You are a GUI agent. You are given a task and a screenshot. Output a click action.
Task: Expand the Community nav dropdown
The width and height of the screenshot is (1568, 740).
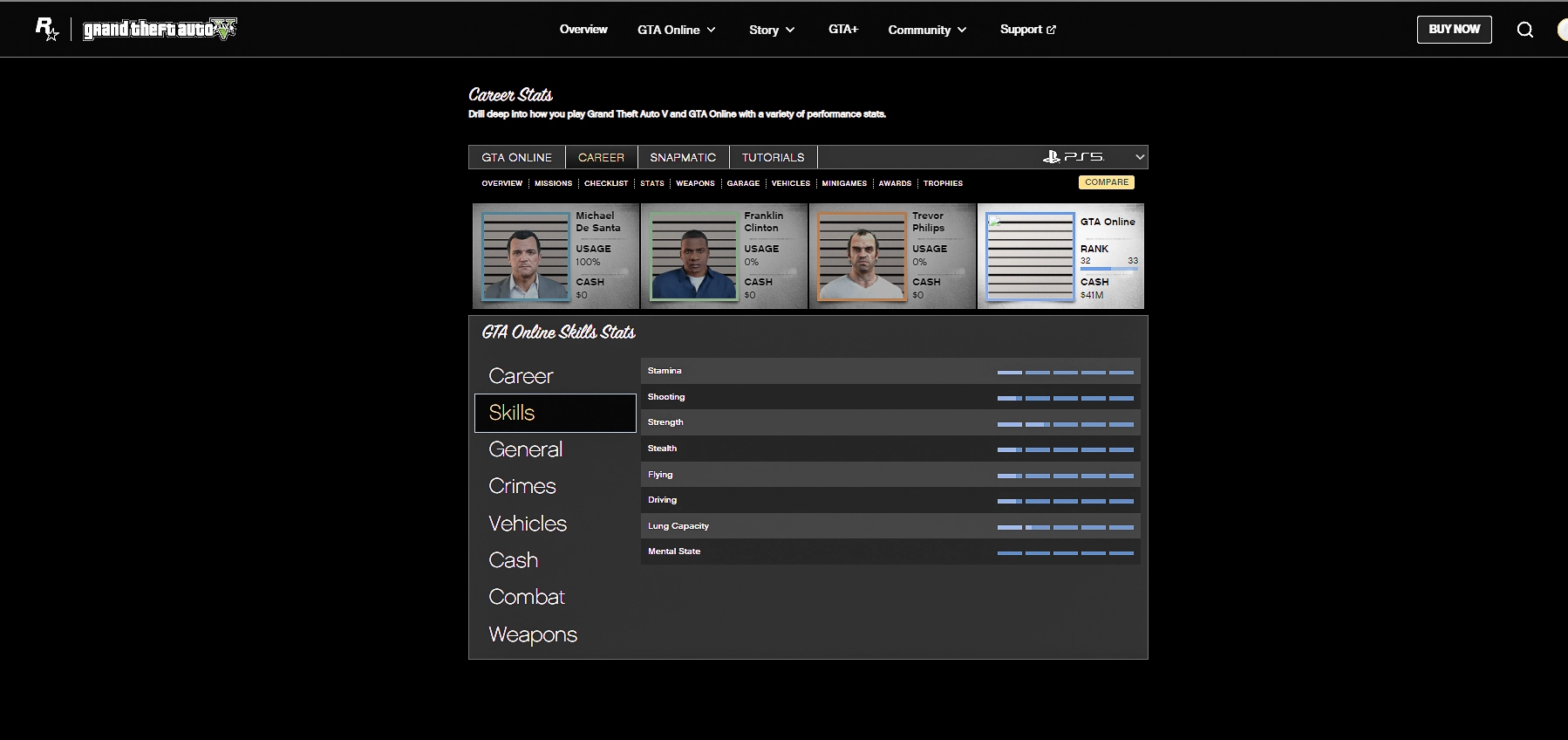tap(927, 30)
